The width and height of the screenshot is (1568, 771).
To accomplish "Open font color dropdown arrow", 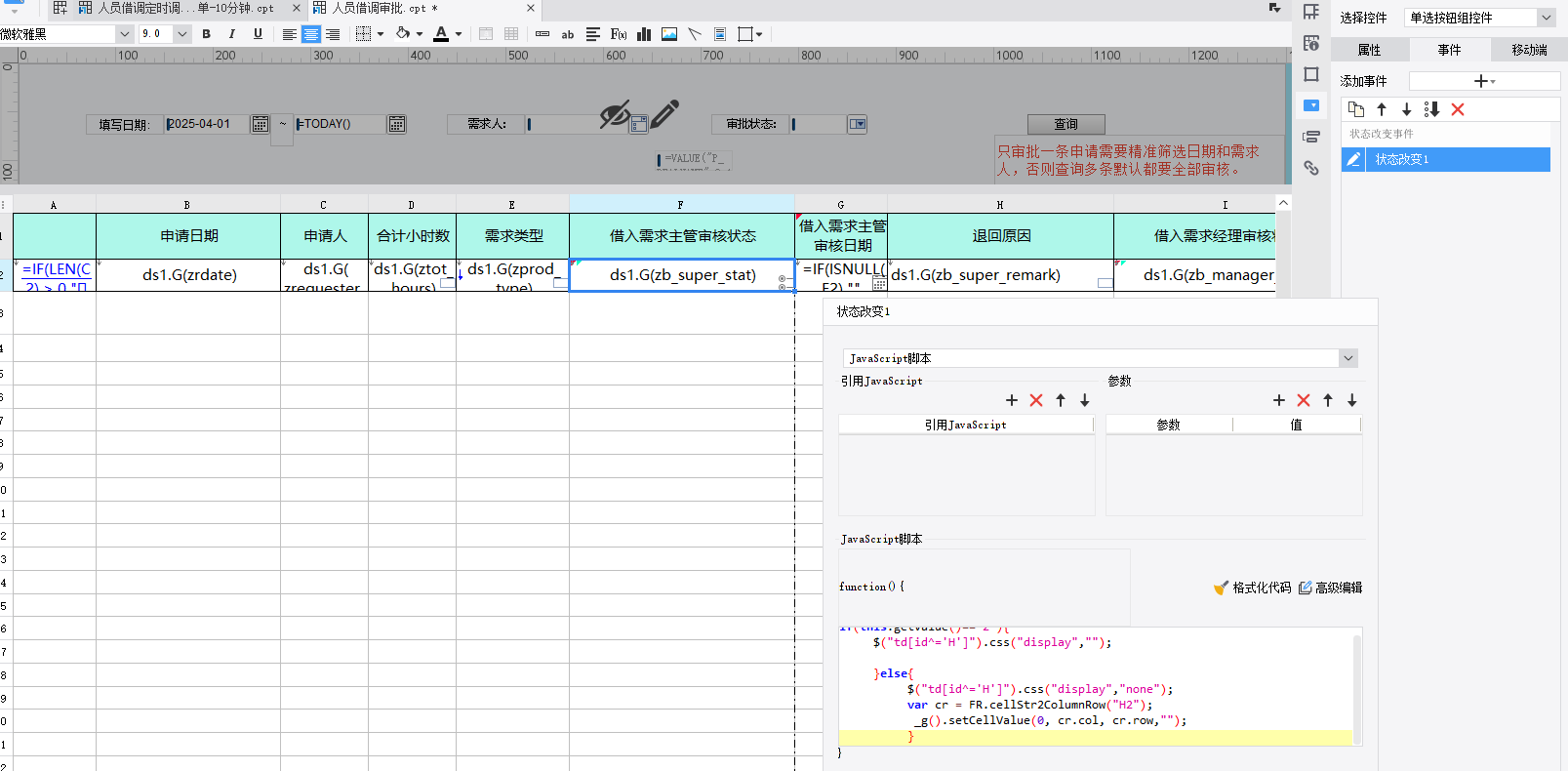I will 459,34.
